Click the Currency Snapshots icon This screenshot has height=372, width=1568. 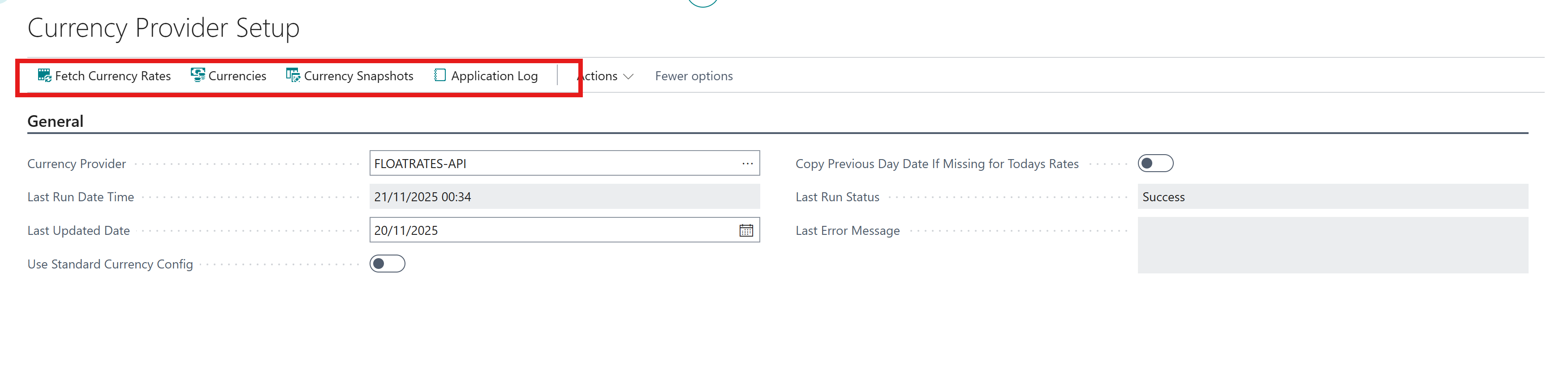point(292,75)
